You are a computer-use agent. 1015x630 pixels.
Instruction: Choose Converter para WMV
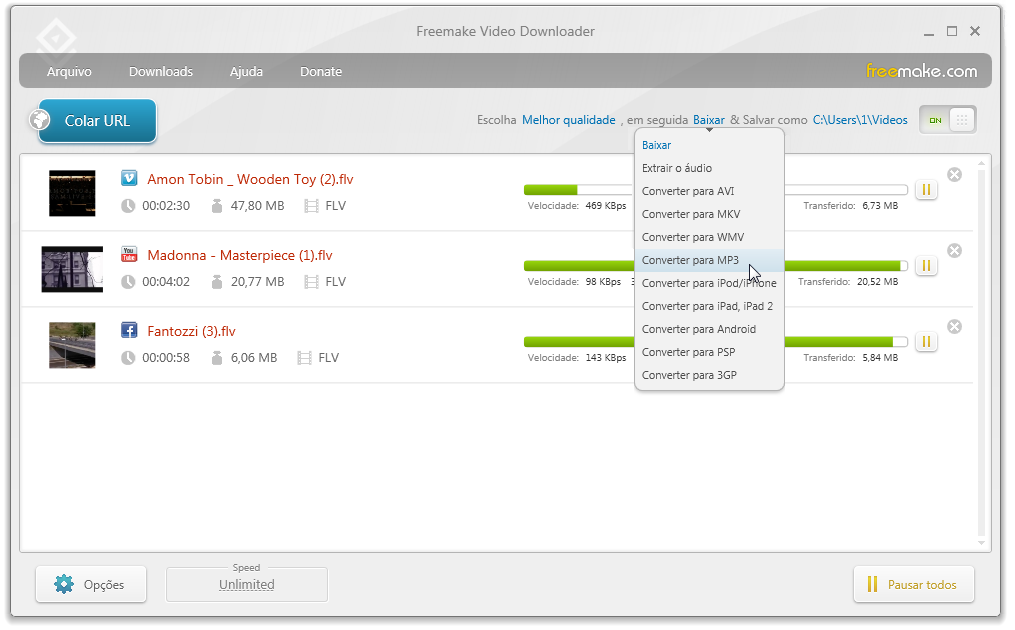coord(709,237)
